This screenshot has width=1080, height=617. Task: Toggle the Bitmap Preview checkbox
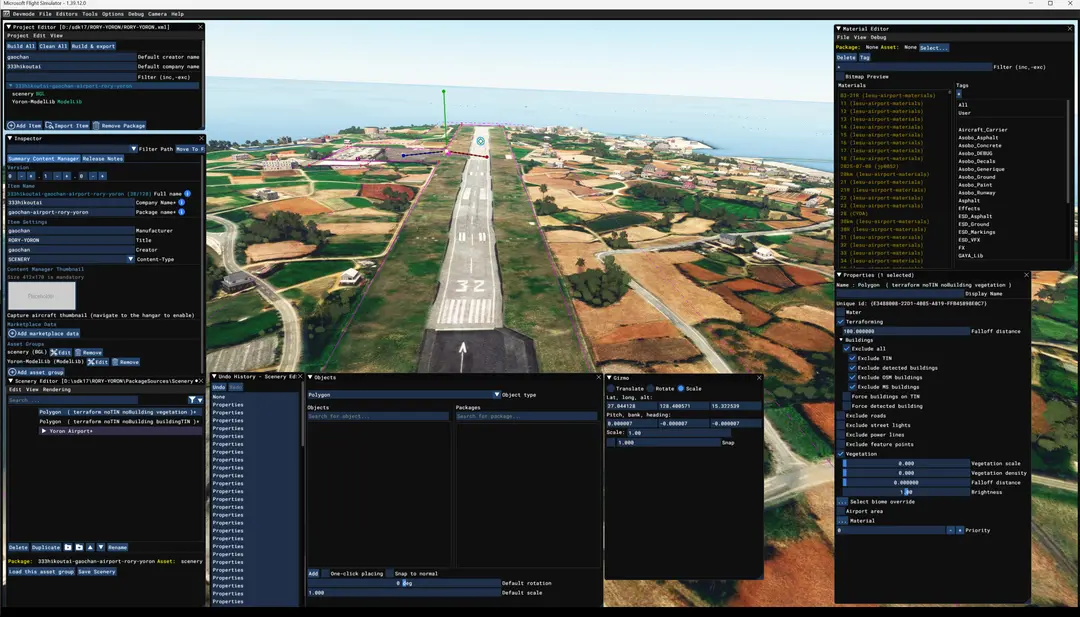[840, 76]
